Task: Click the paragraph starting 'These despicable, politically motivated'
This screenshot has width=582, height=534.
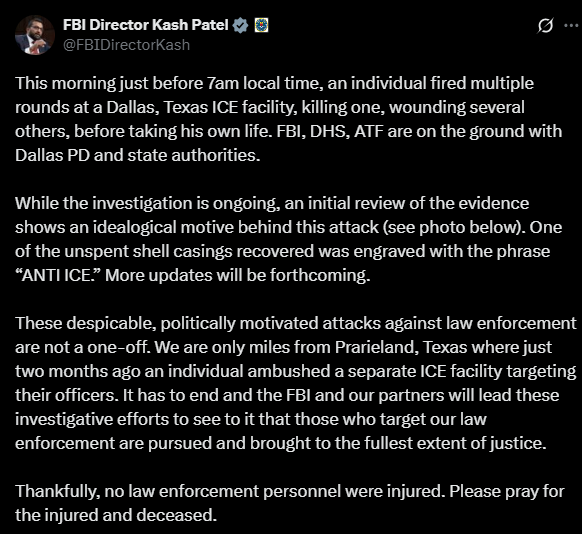Action: (x=296, y=383)
